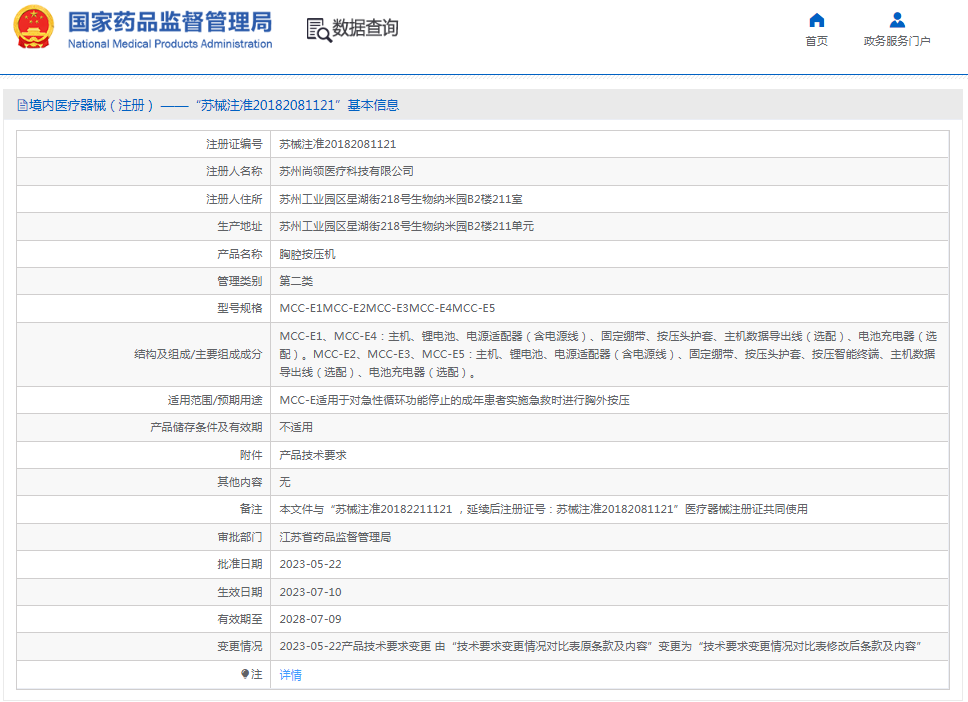Click the registrant name 苏州尚领医疗科技有限公司
Screen dimensions: 968x702
(346, 171)
